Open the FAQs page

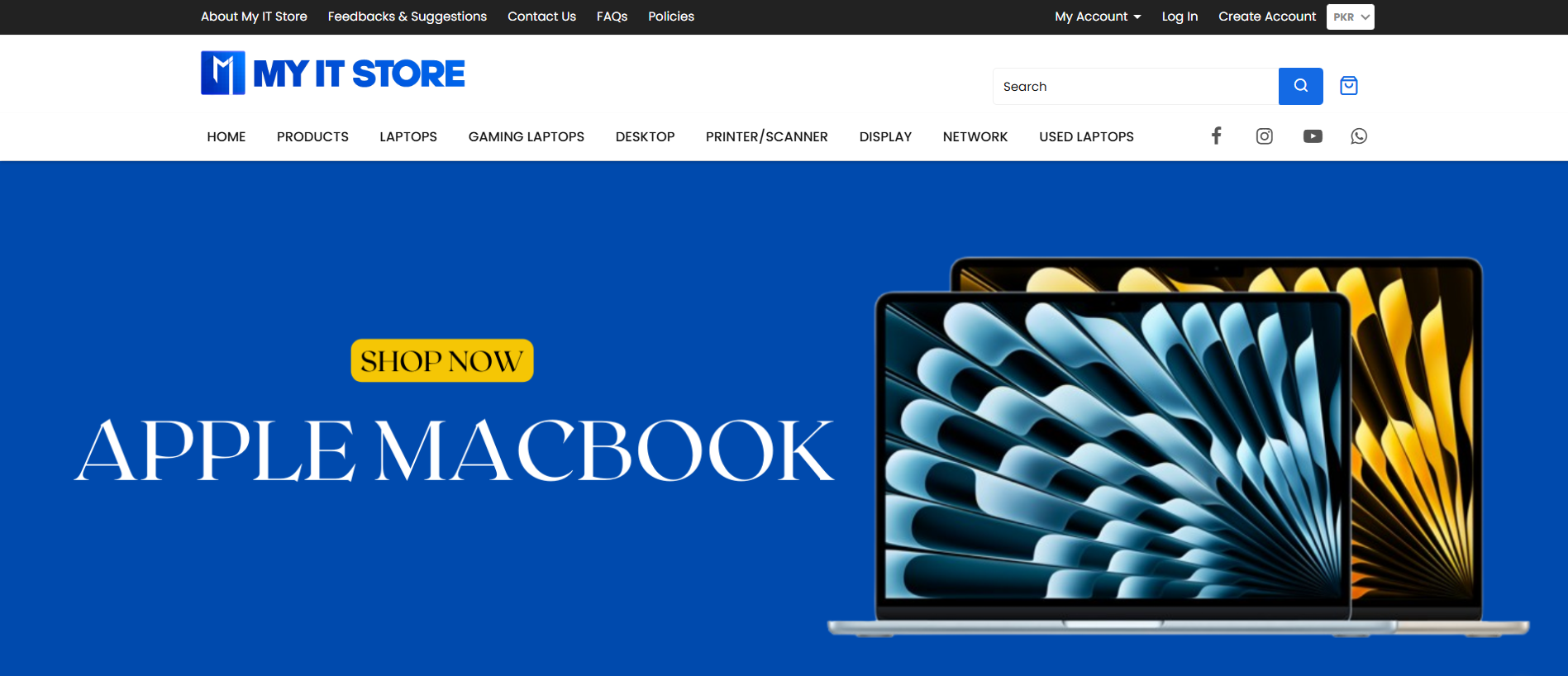click(612, 17)
